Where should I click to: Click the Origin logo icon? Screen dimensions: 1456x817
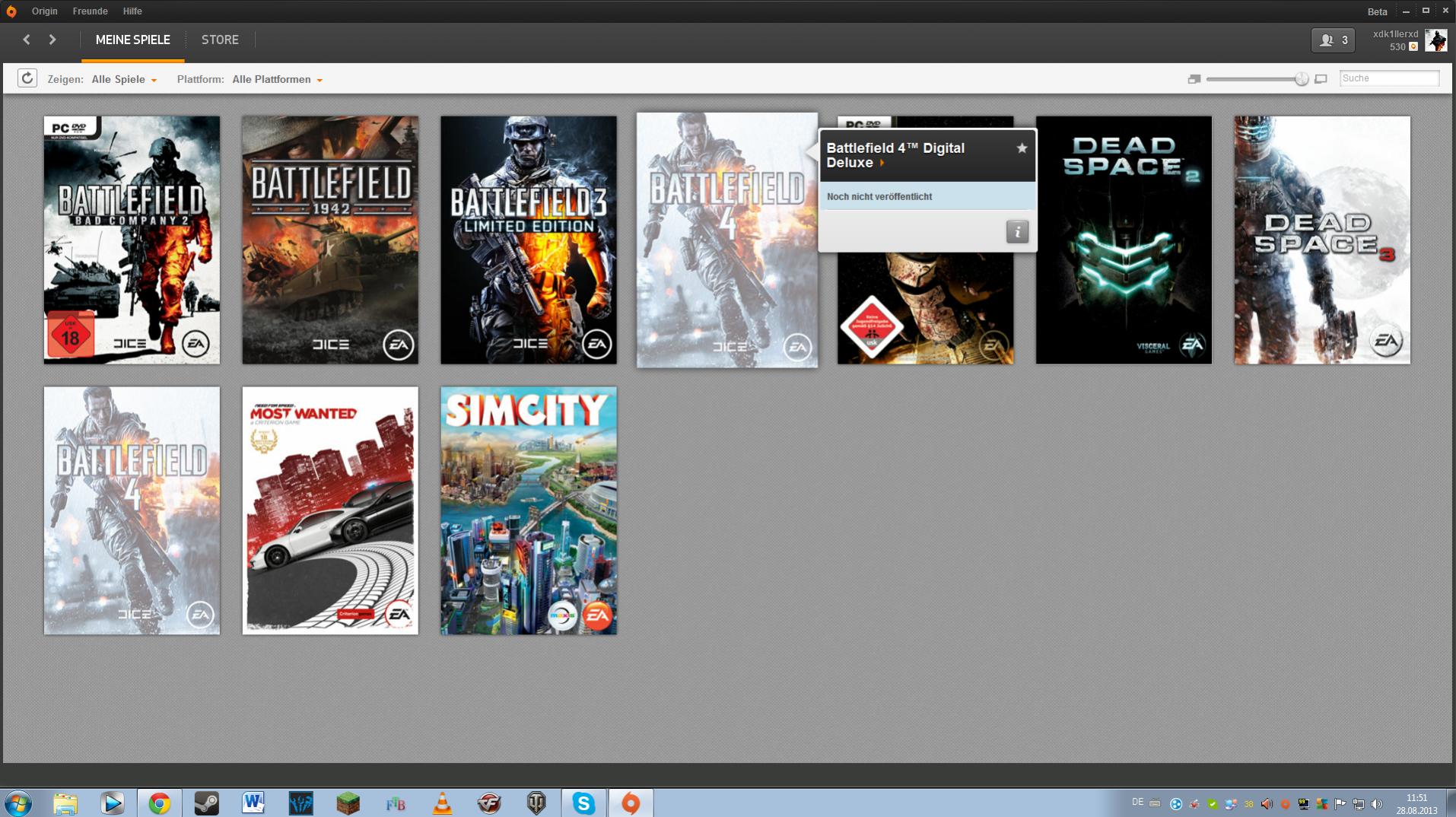11,11
